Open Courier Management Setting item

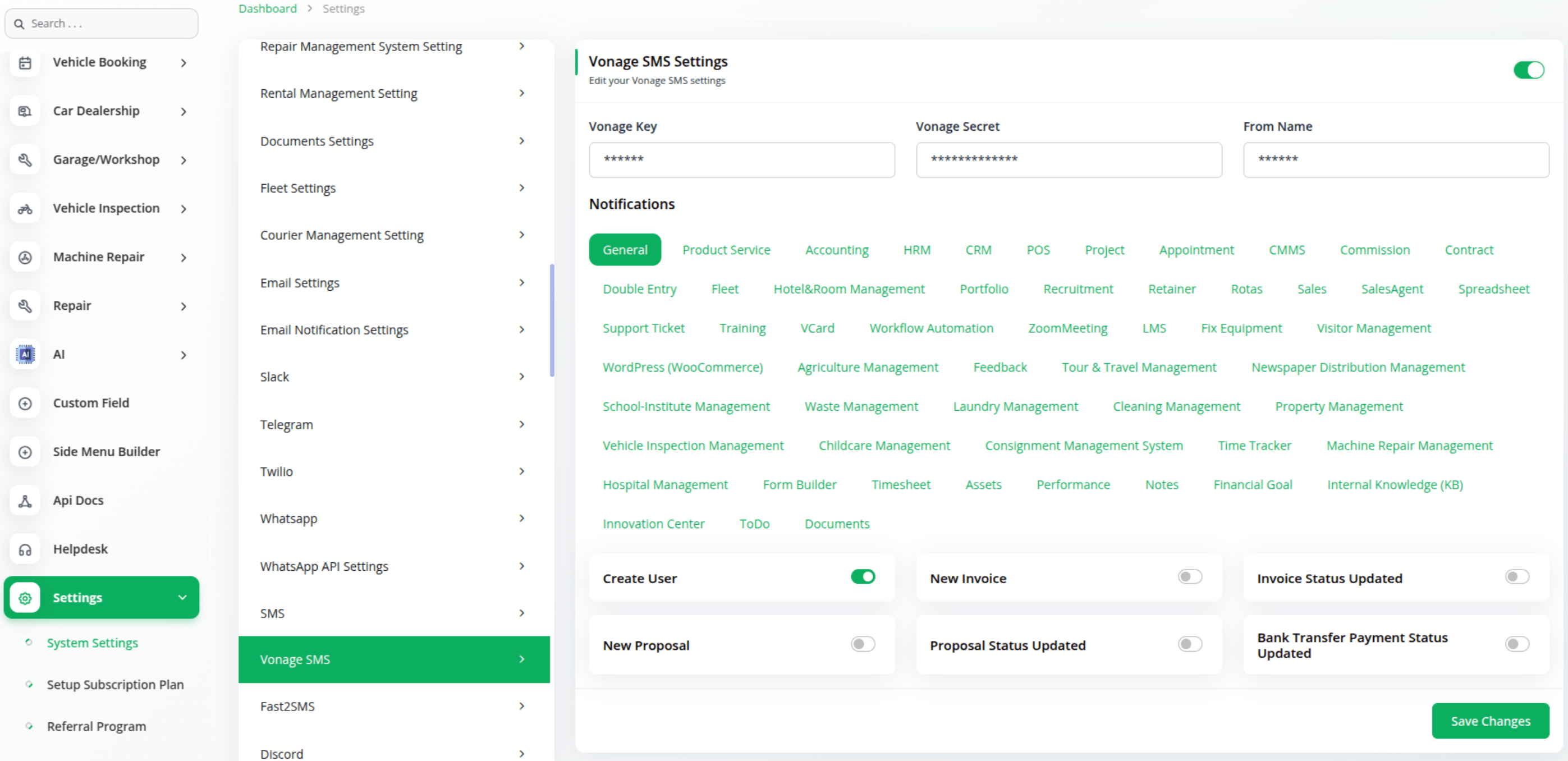(394, 235)
